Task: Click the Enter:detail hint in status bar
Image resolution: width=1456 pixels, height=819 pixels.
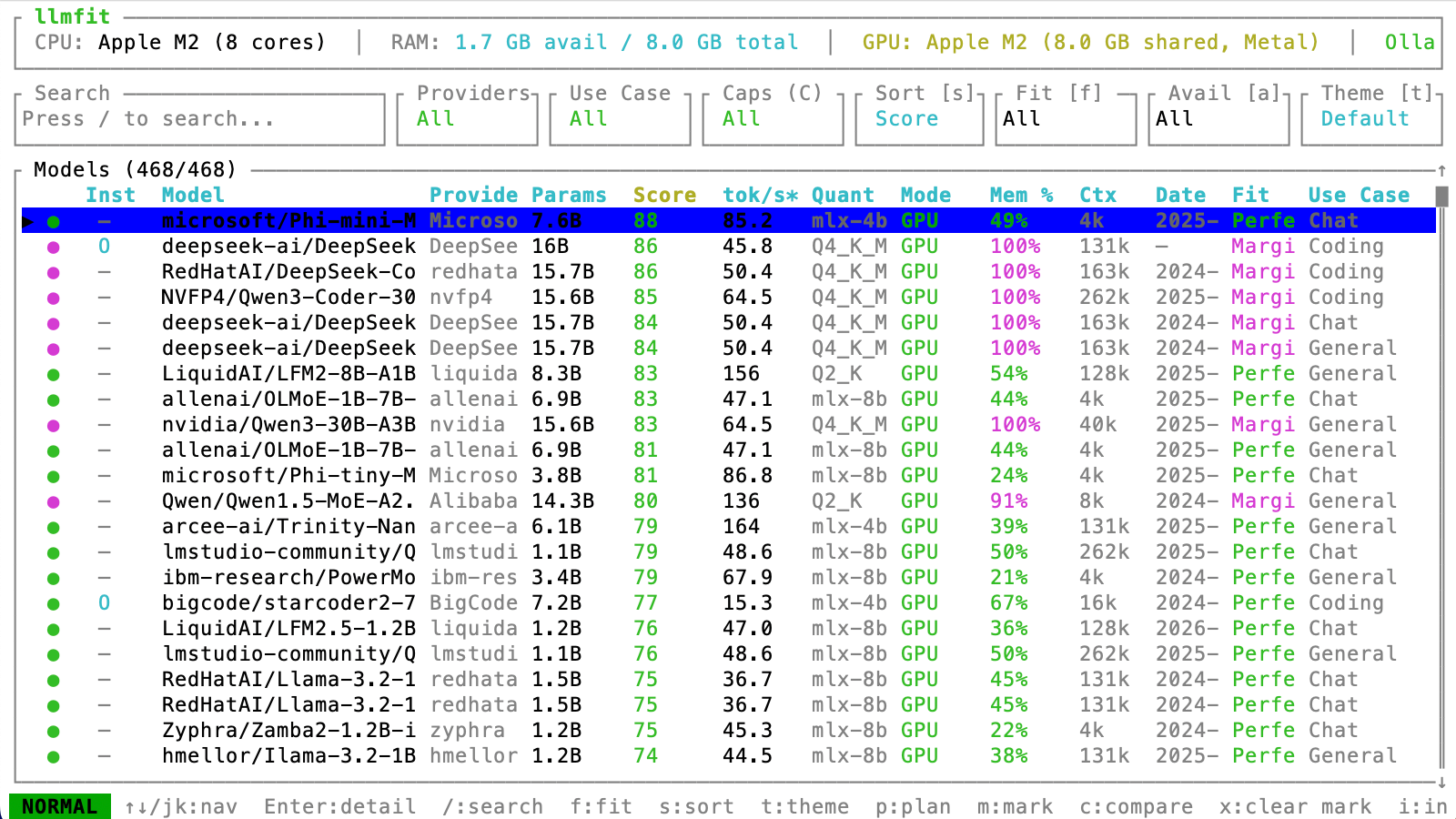Action: pyautogui.click(x=340, y=806)
